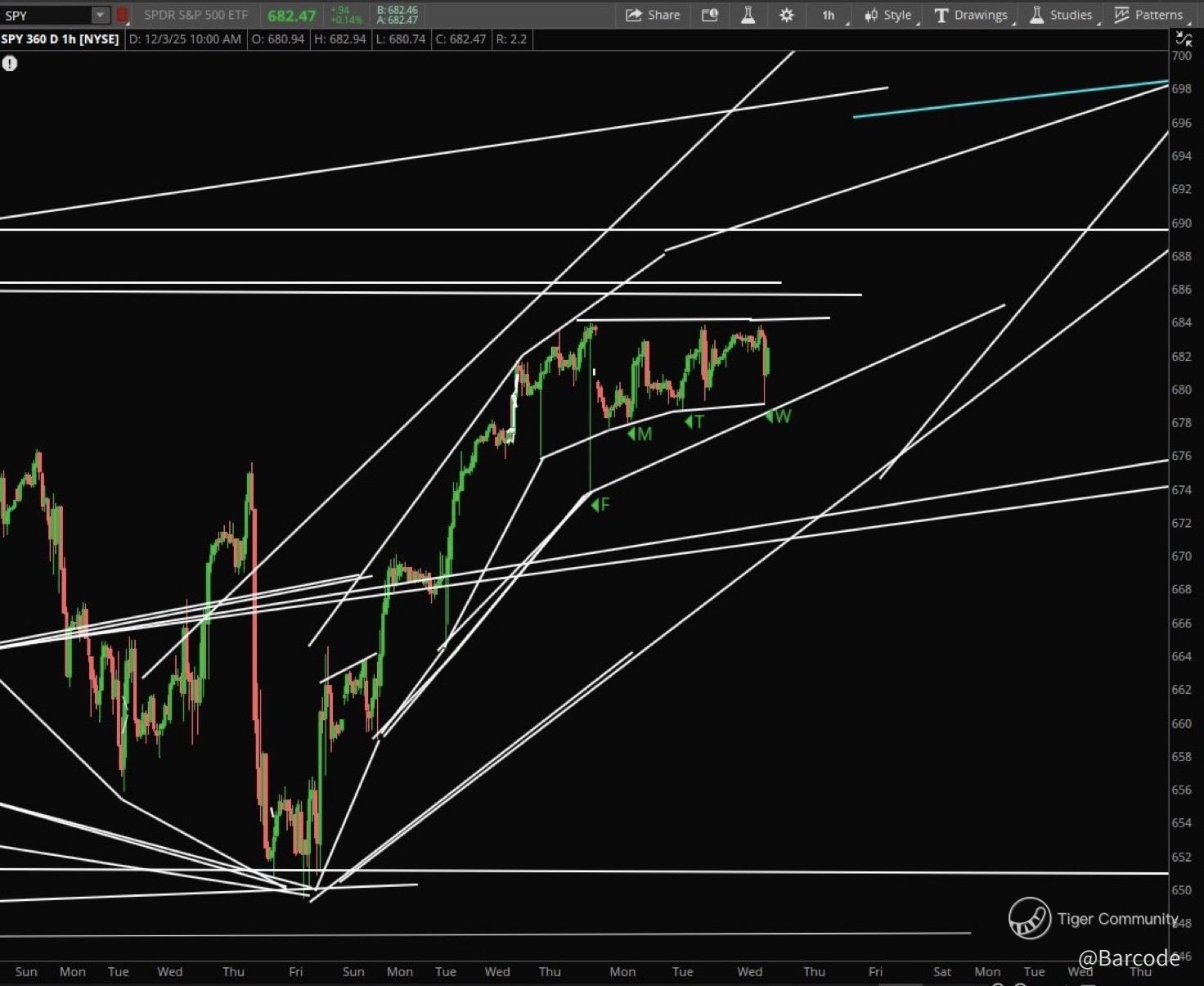Image resolution: width=1204 pixels, height=986 pixels.
Task: Open the 1h timeframe selector
Action: (x=829, y=15)
